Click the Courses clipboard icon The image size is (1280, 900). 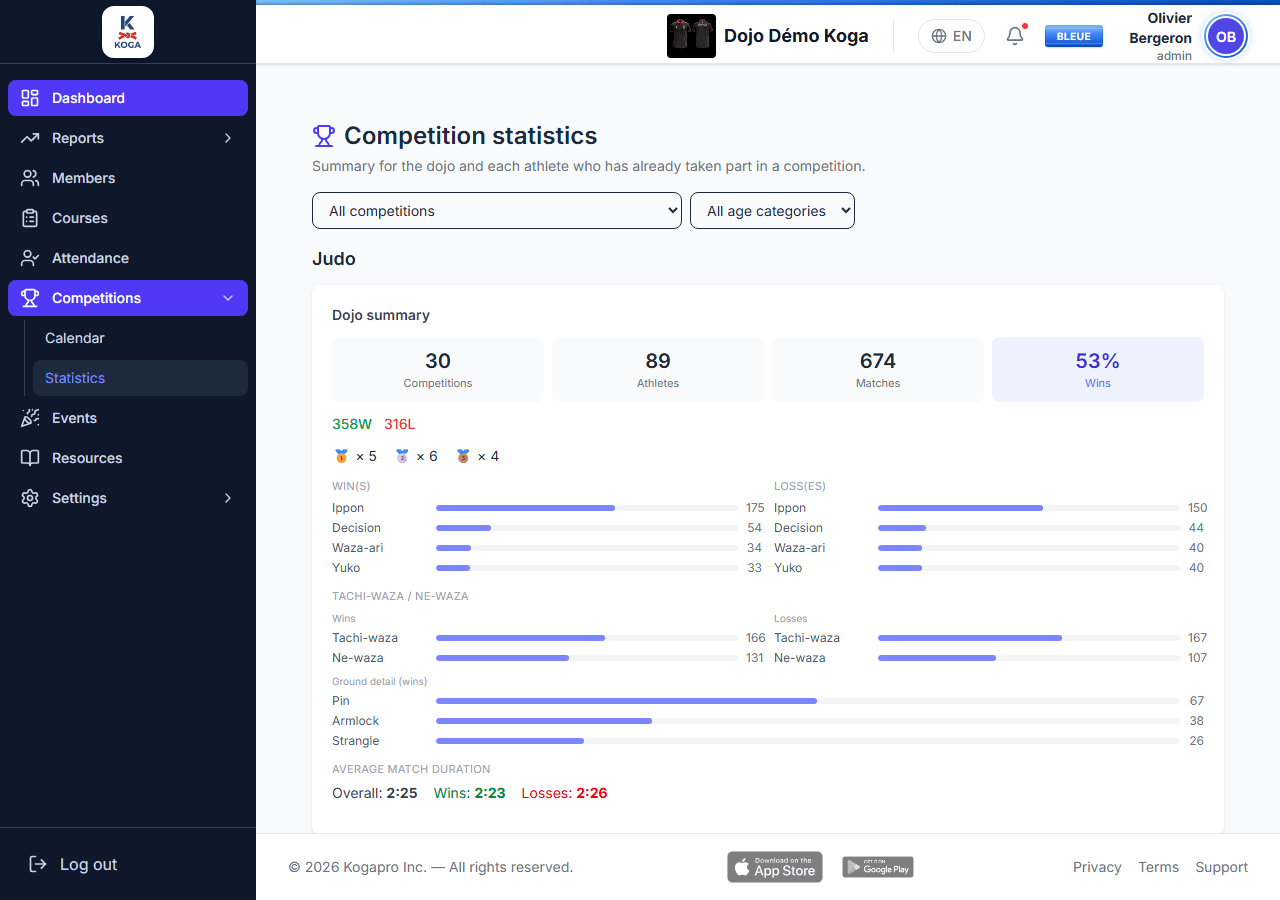coord(30,218)
